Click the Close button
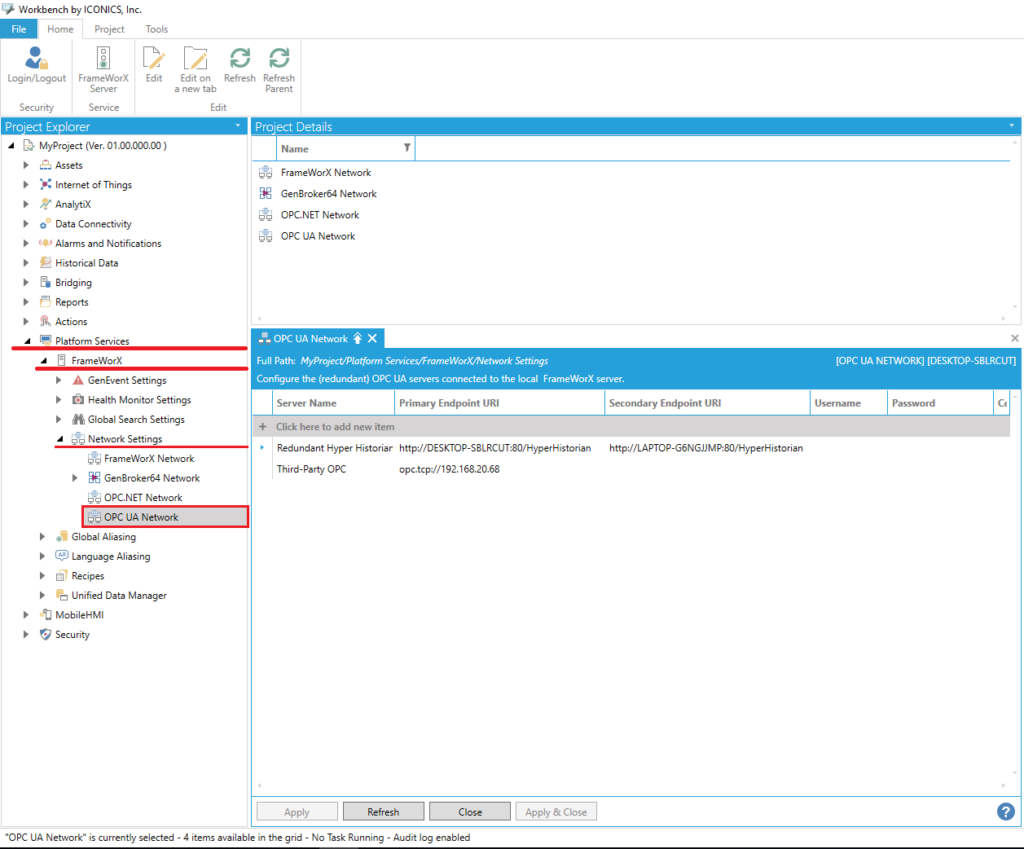This screenshot has width=1024, height=849. click(470, 812)
